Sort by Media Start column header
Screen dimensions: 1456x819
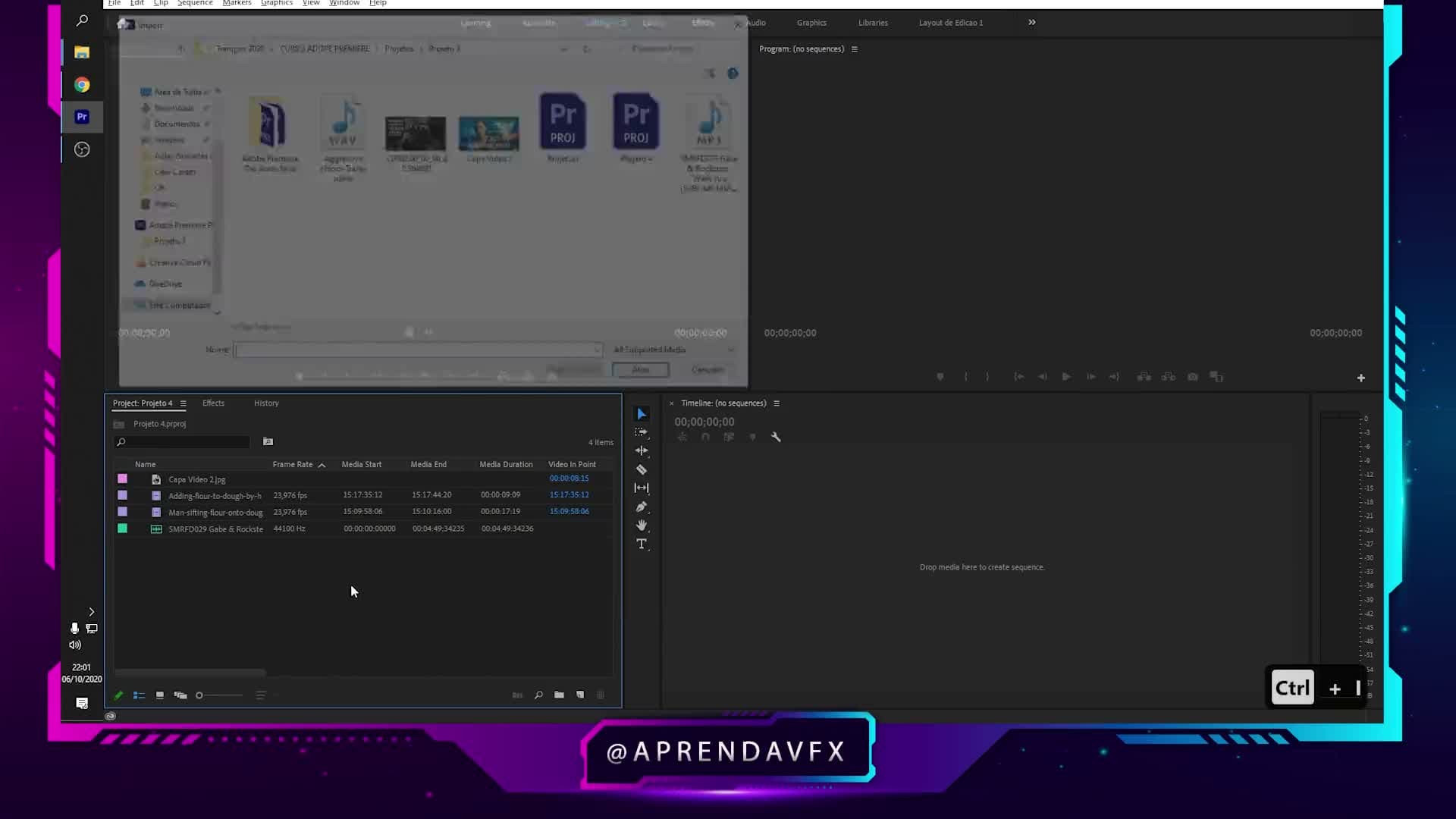point(362,465)
